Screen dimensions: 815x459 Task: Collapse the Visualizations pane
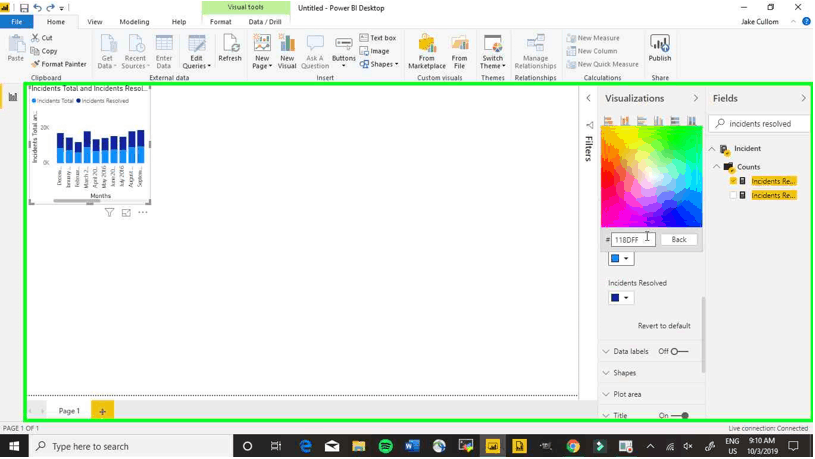click(695, 98)
